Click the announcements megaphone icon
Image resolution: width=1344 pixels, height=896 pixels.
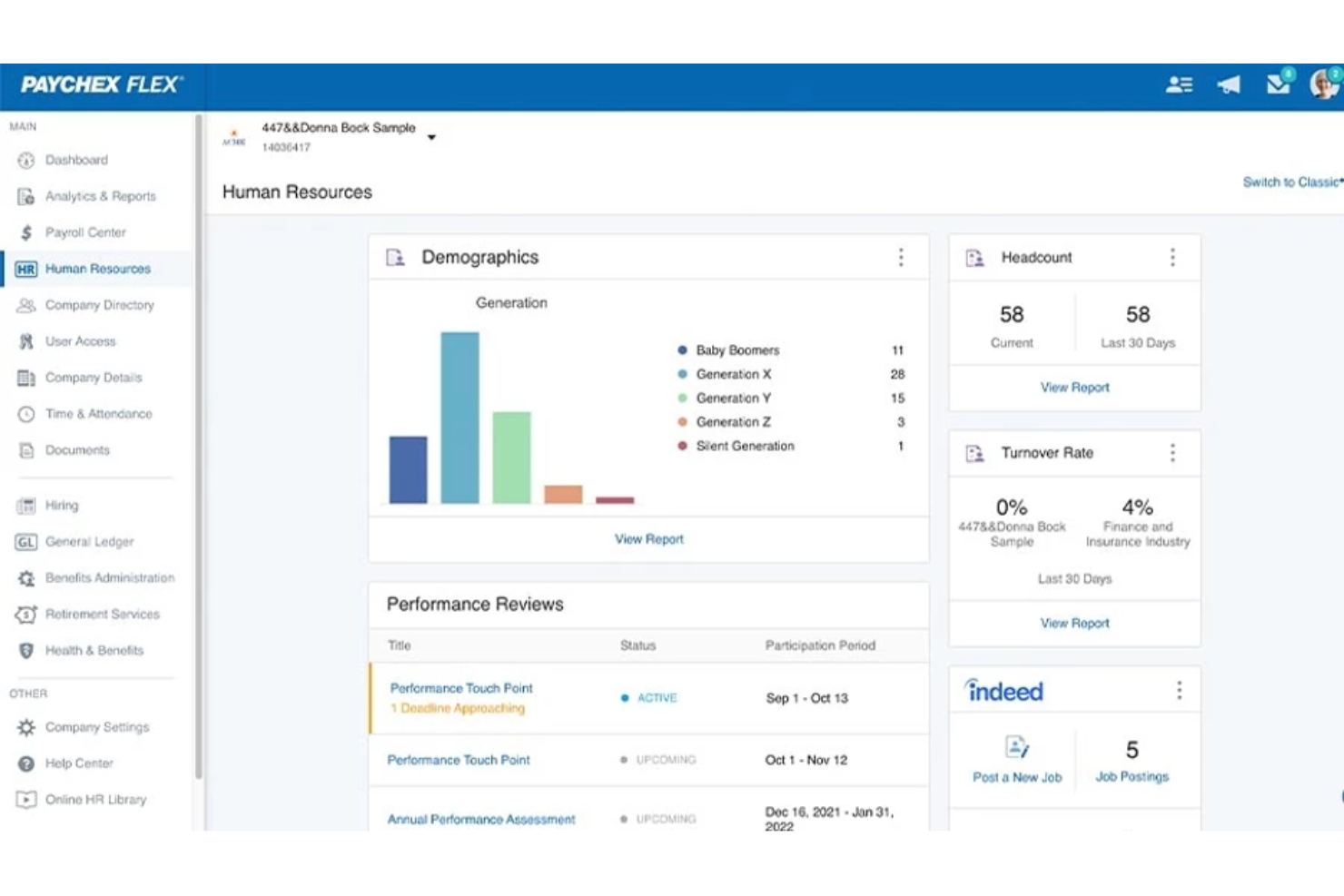coord(1229,84)
